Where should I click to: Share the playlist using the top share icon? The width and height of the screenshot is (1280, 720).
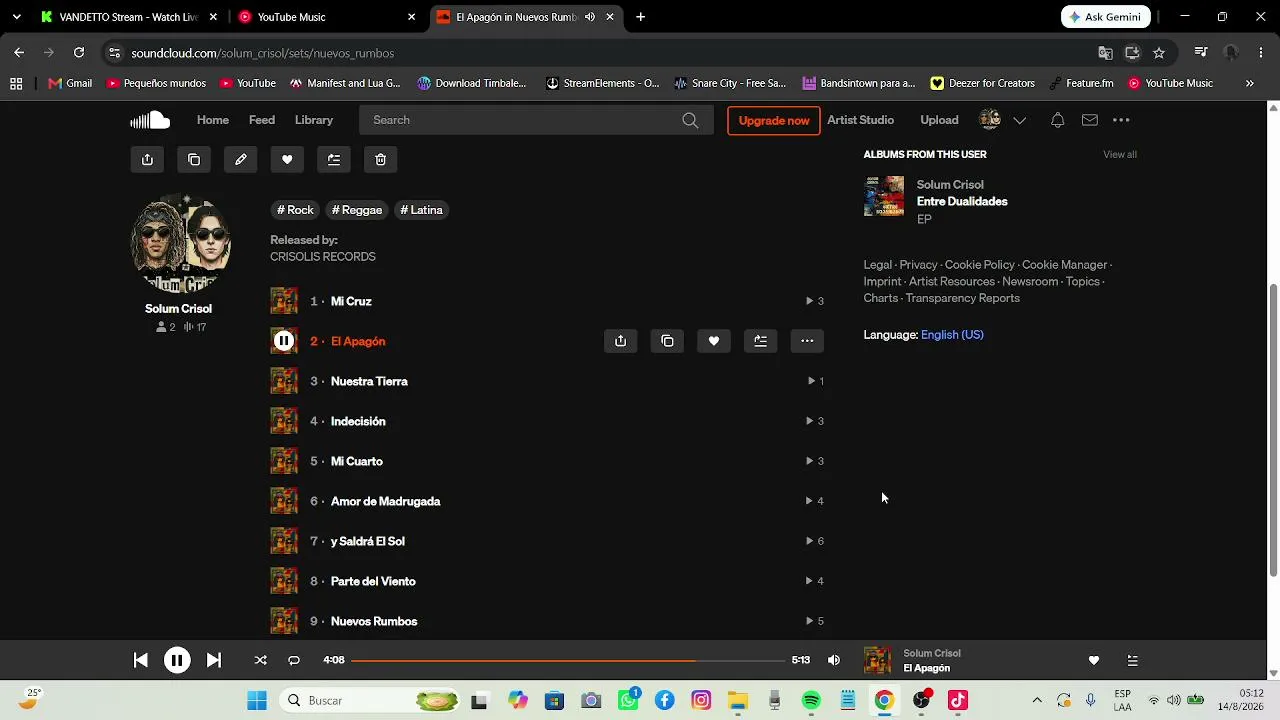click(147, 160)
